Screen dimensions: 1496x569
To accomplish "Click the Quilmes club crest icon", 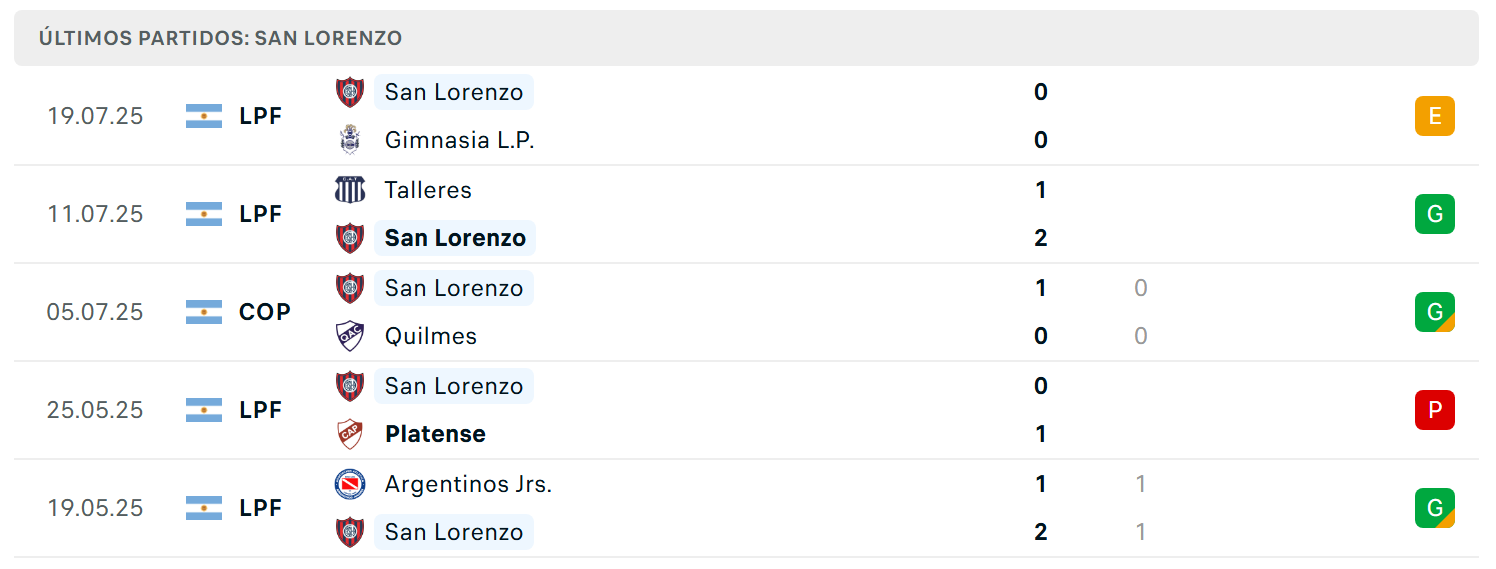I will point(350,336).
